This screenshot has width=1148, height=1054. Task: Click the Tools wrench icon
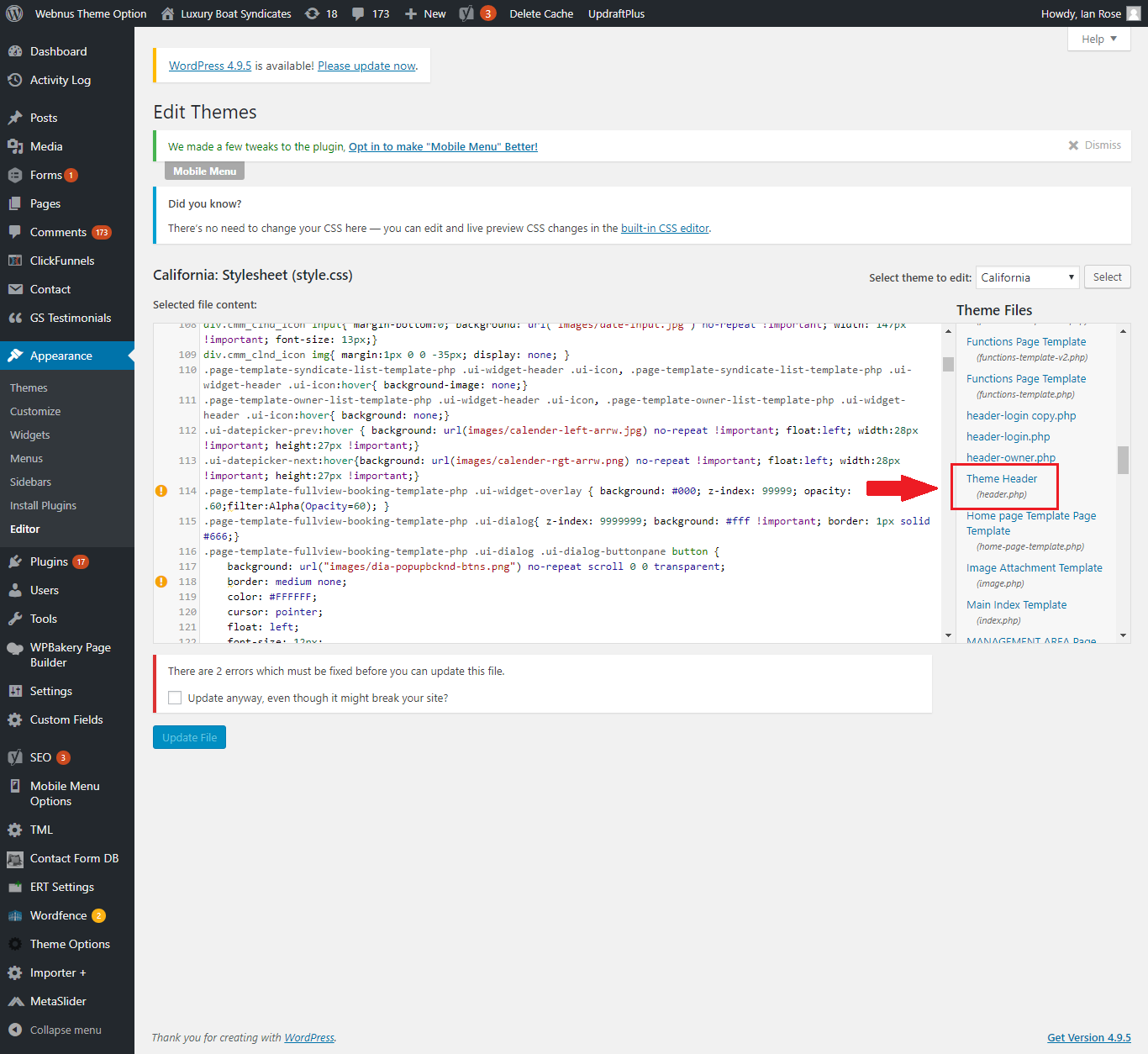tap(15, 619)
